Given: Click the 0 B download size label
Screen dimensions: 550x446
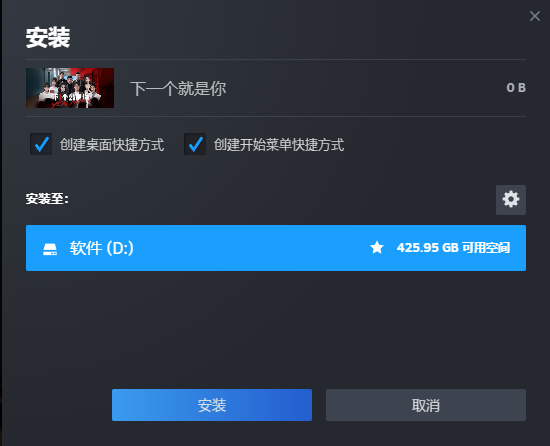Looking at the screenshot, I should click(x=516, y=88).
